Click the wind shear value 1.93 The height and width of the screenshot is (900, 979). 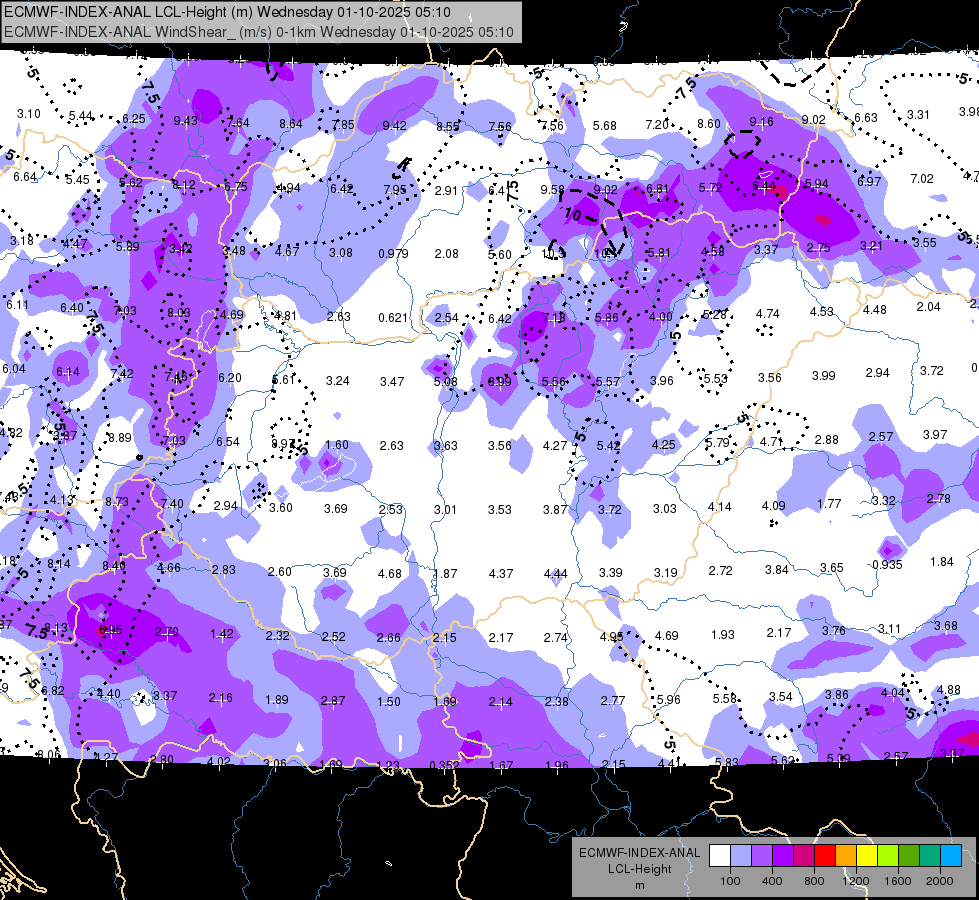pyautogui.click(x=723, y=635)
